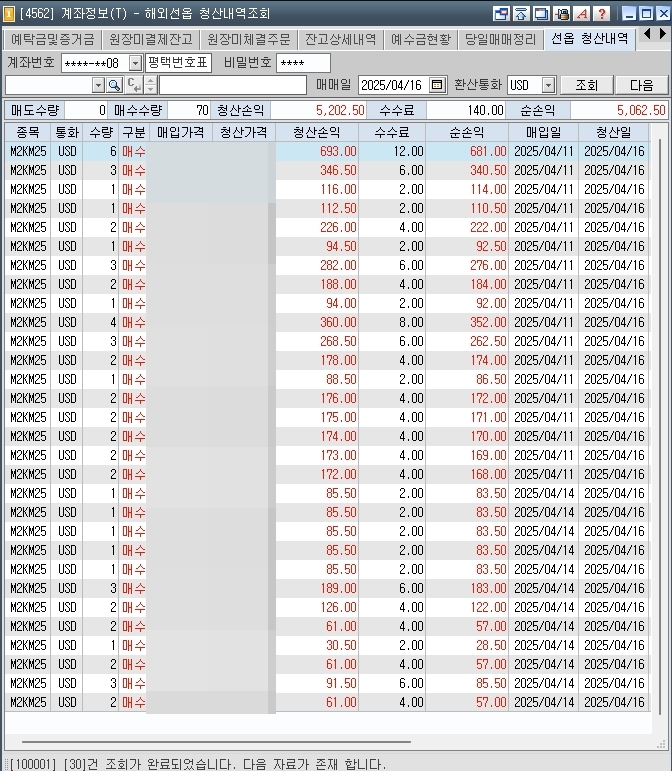Click the screen lock icon in title bar
The width and height of the screenshot is (672, 771).
(561, 13)
